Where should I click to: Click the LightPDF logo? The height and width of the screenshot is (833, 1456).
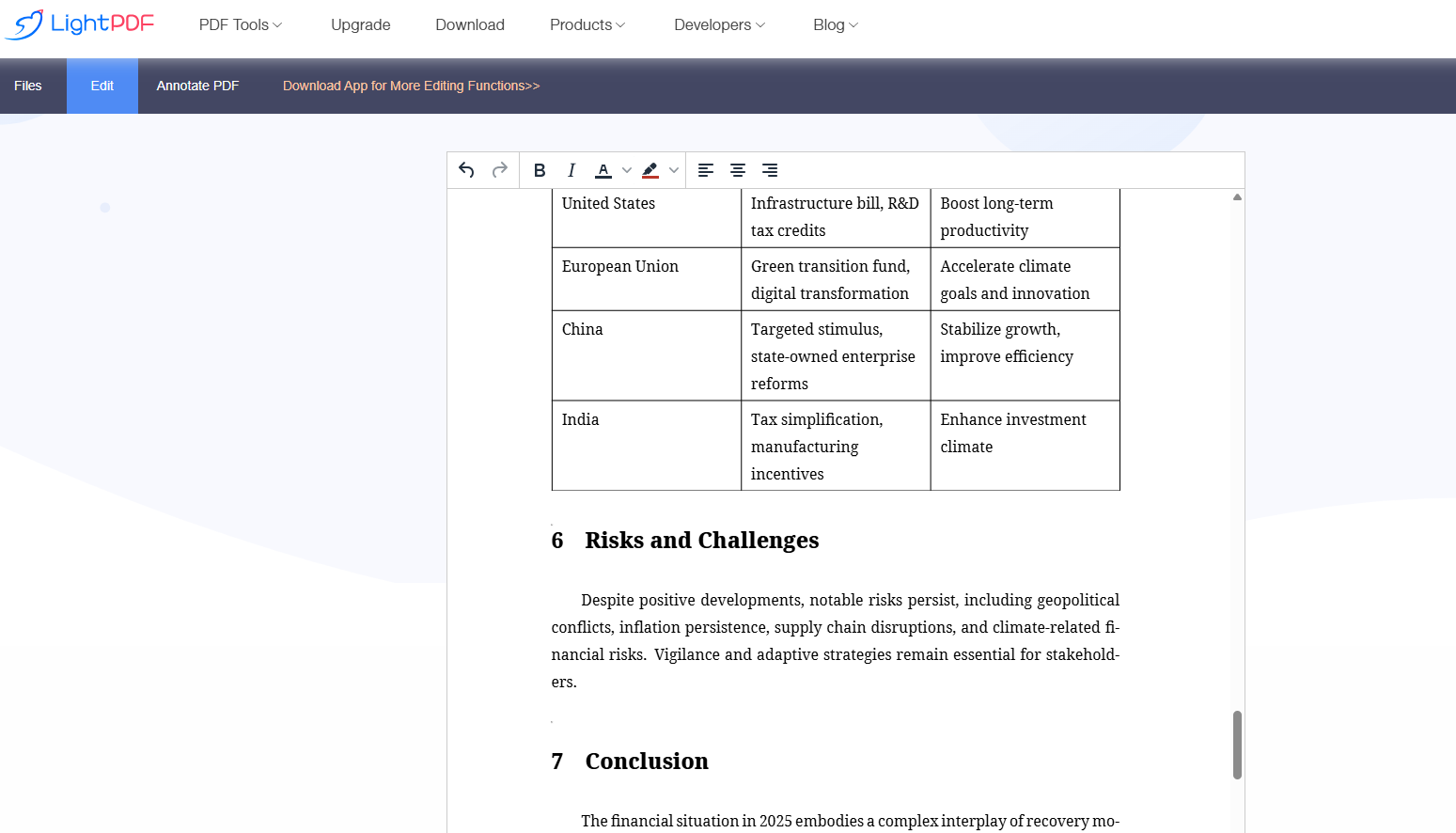tap(79, 24)
